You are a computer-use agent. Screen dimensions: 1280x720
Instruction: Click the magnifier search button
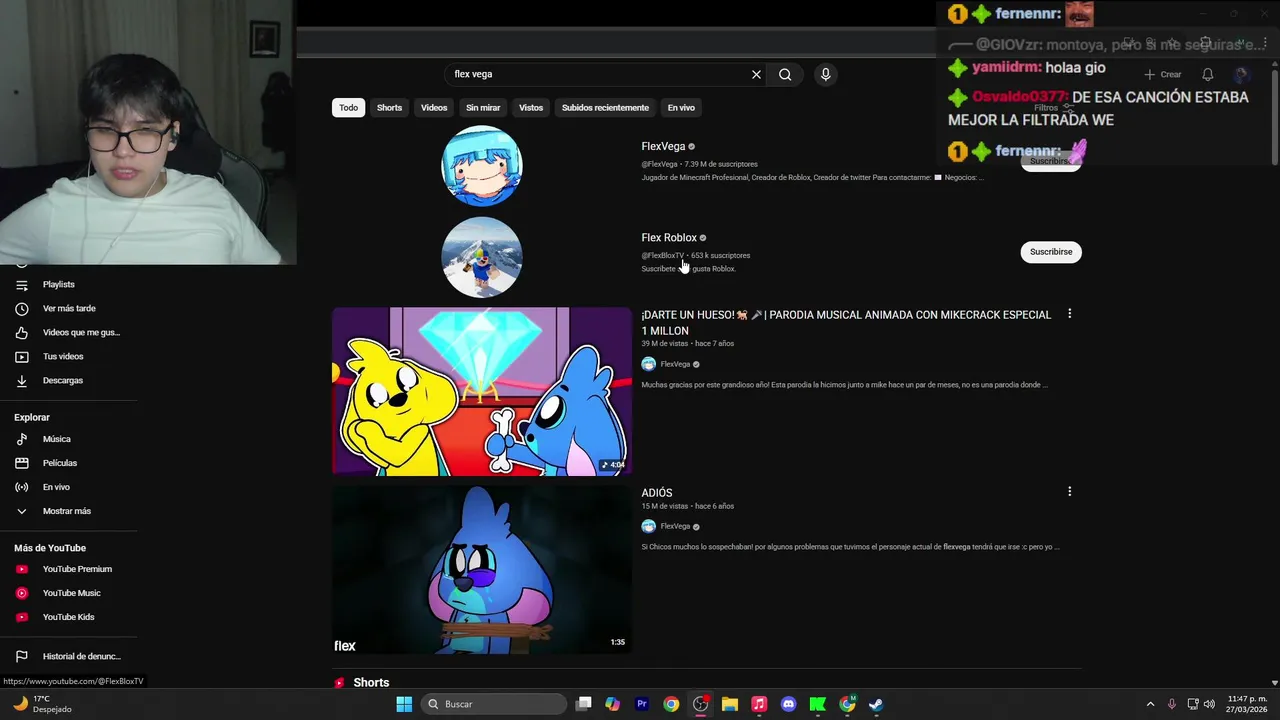[785, 74]
